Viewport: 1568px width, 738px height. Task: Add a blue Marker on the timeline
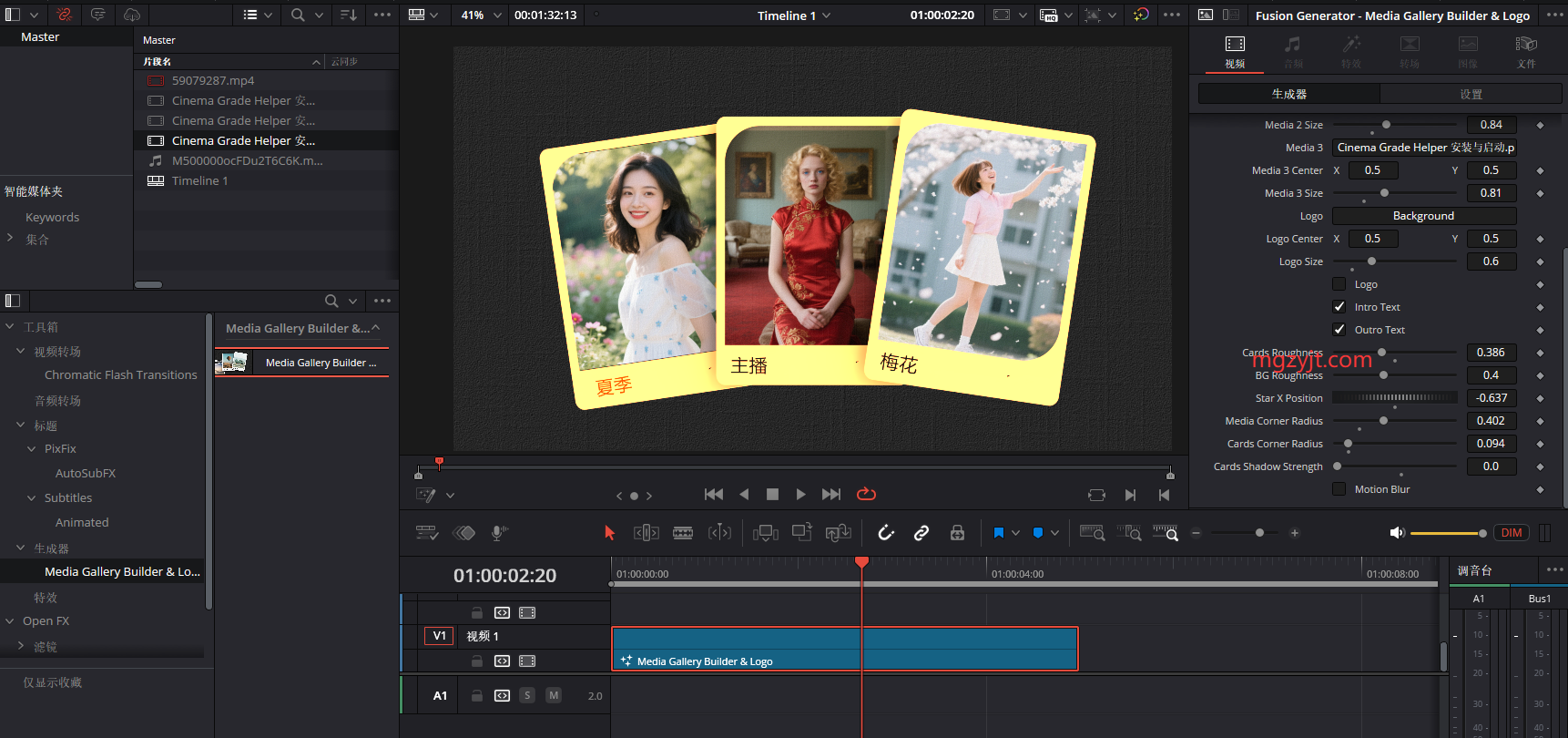[x=1037, y=533]
